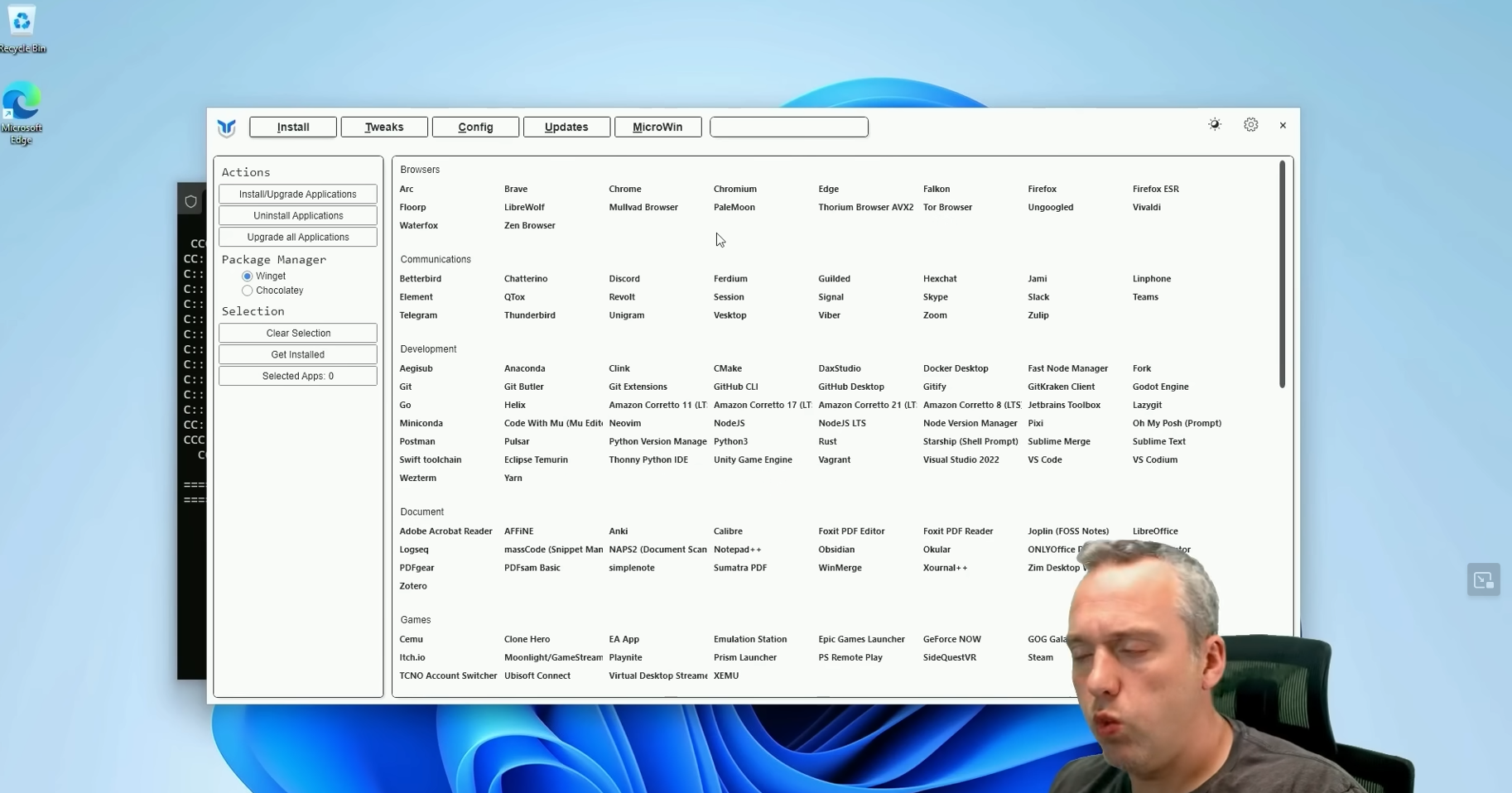1512x793 pixels.
Task: Click Install/Upgrade Applications button
Action: [298, 194]
